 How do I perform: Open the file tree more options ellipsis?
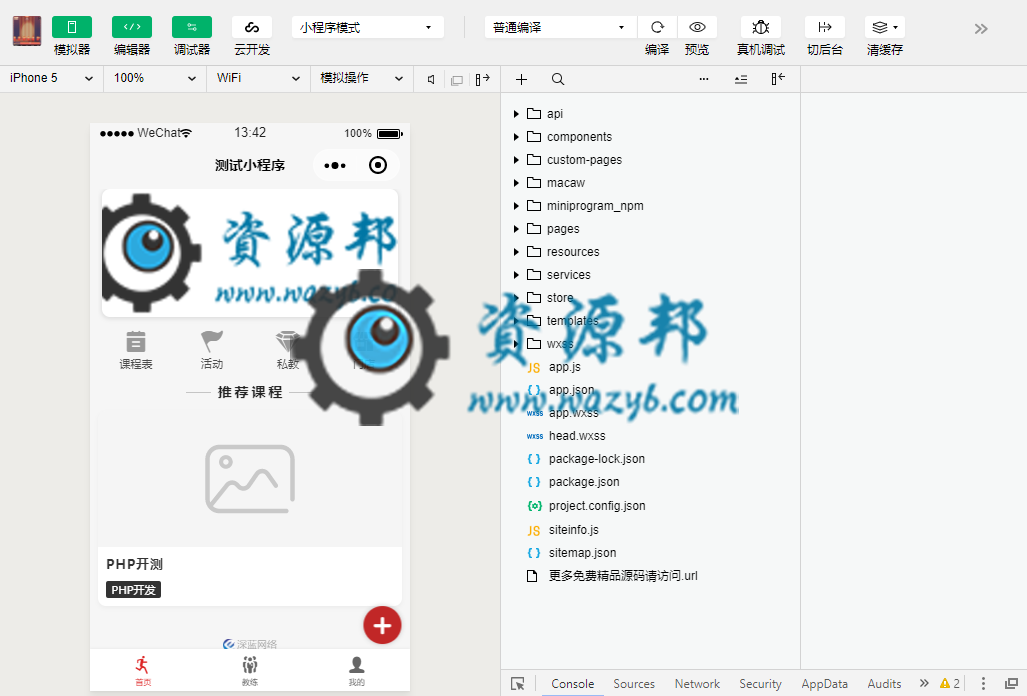704,79
